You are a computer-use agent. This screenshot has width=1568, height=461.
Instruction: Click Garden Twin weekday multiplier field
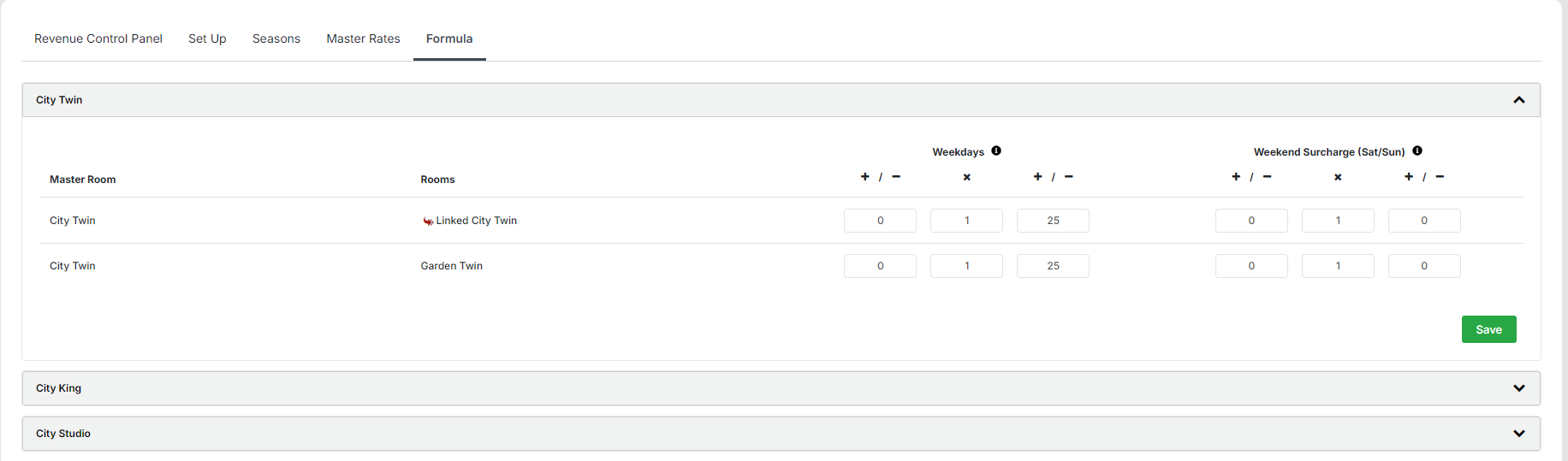966,266
